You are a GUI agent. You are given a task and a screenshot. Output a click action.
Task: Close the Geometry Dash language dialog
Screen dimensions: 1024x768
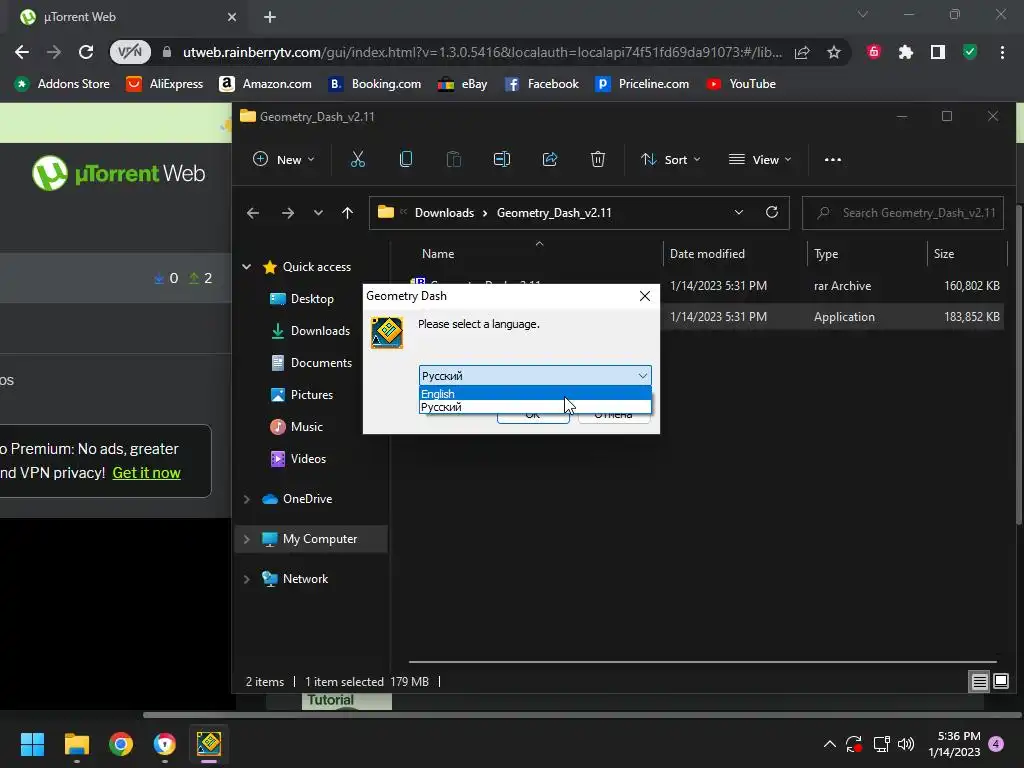(x=645, y=296)
